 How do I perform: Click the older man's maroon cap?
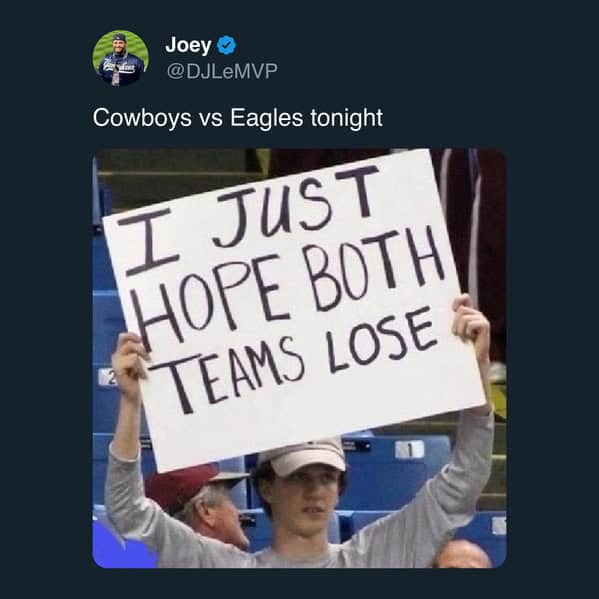[x=193, y=485]
